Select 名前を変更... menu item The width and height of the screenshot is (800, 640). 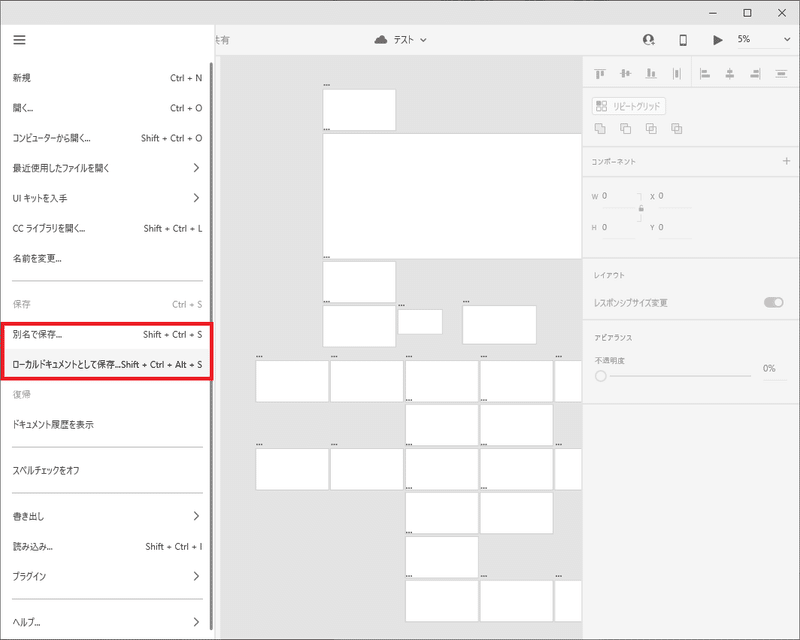point(107,258)
